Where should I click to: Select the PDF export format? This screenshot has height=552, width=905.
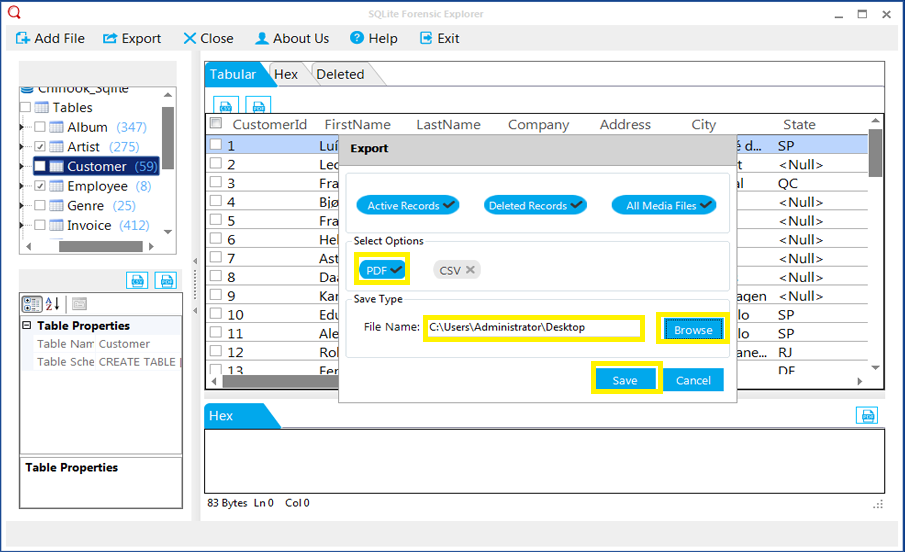pyautogui.click(x=382, y=270)
